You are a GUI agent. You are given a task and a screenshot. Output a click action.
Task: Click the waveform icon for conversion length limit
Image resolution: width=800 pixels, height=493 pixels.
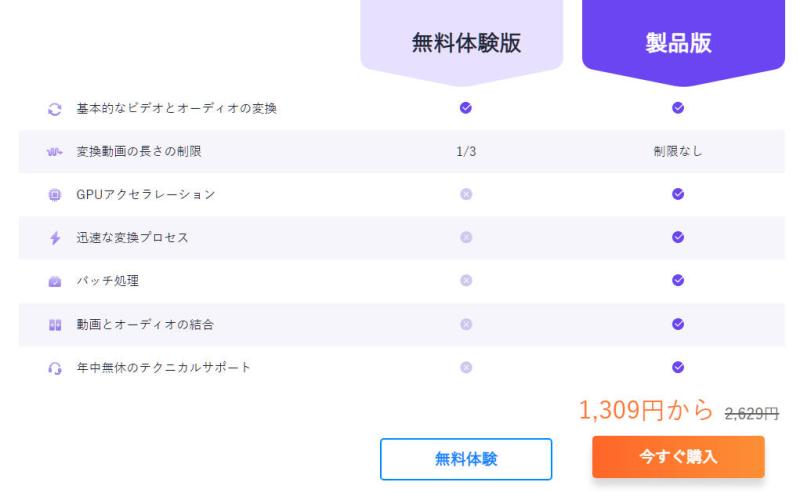[55, 152]
